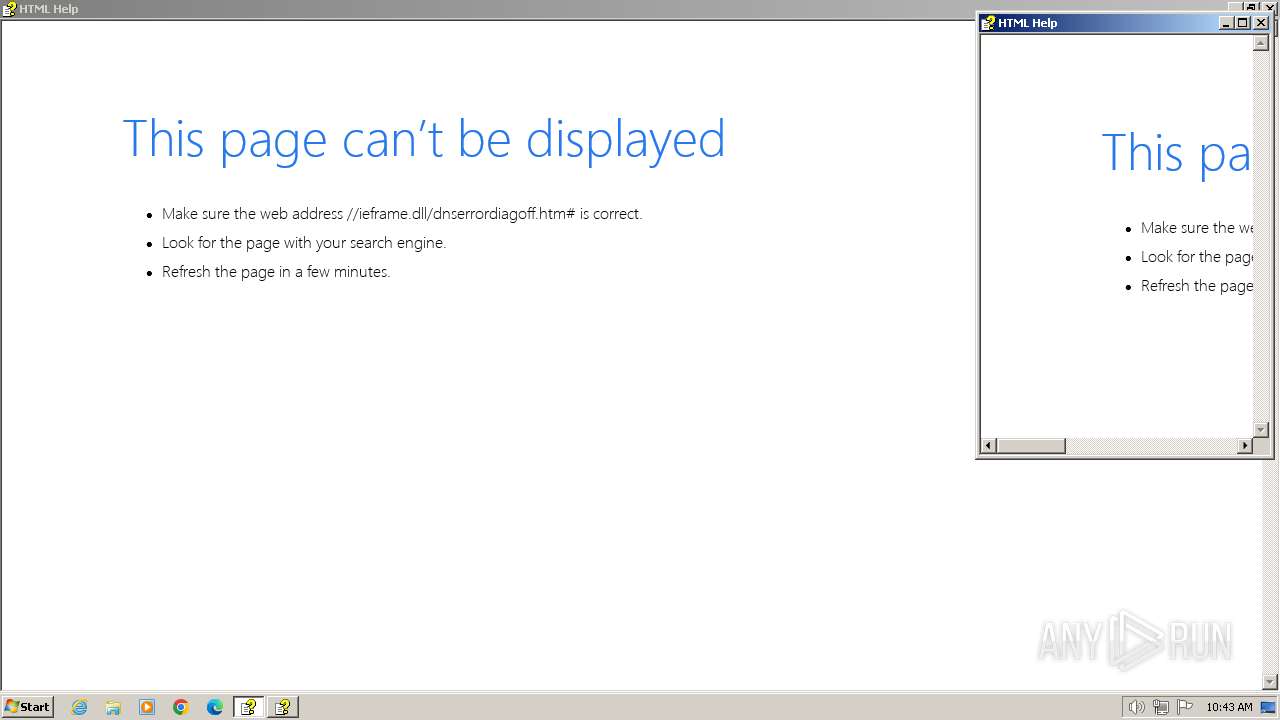
Task: Minimize the small HTML Help window
Action: [x=1226, y=23]
